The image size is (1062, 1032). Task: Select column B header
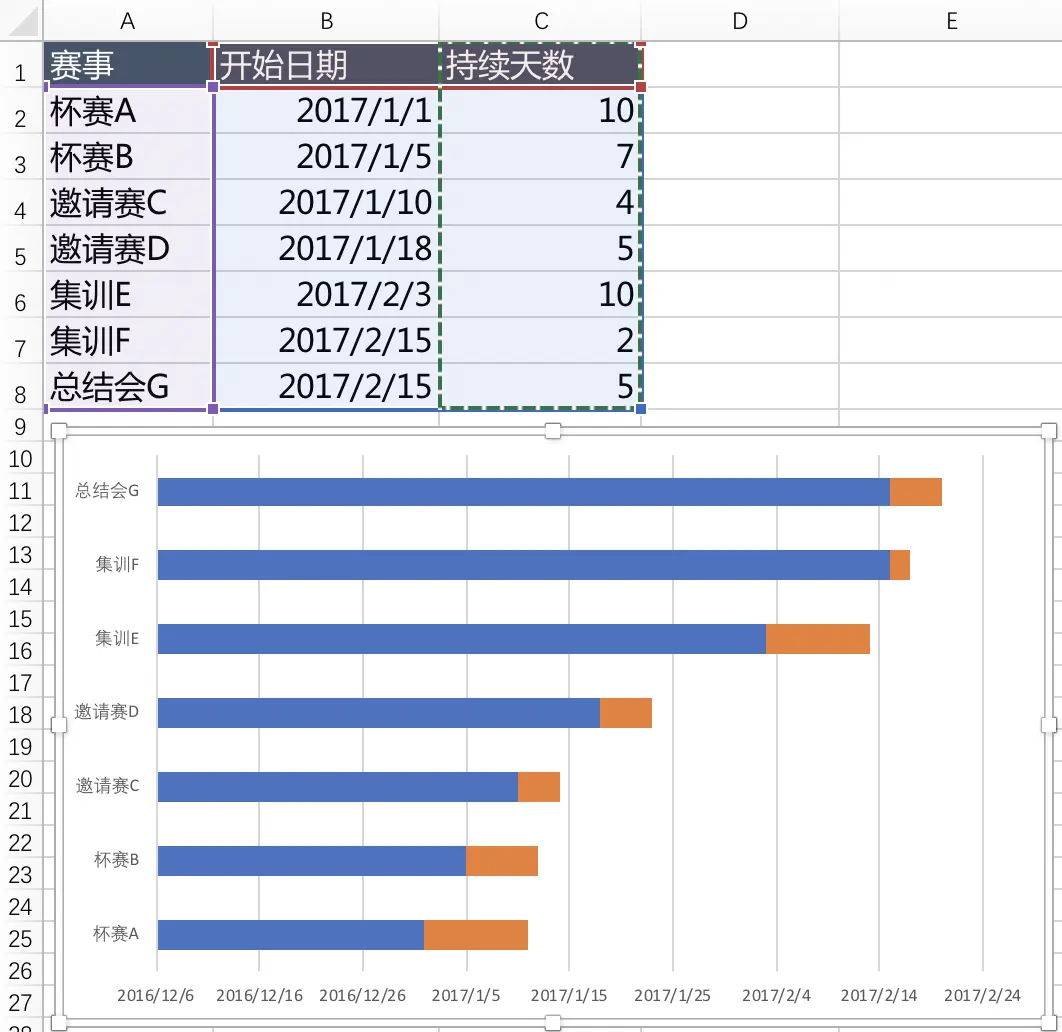pos(326,21)
